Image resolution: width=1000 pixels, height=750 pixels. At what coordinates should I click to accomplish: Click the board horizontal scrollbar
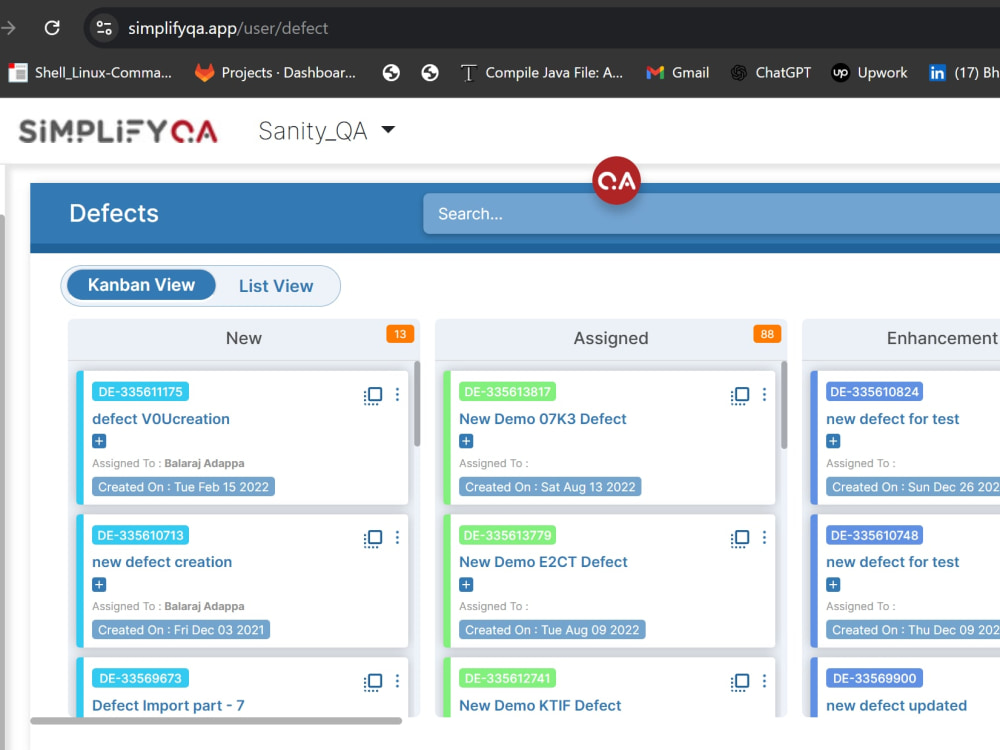pos(216,721)
